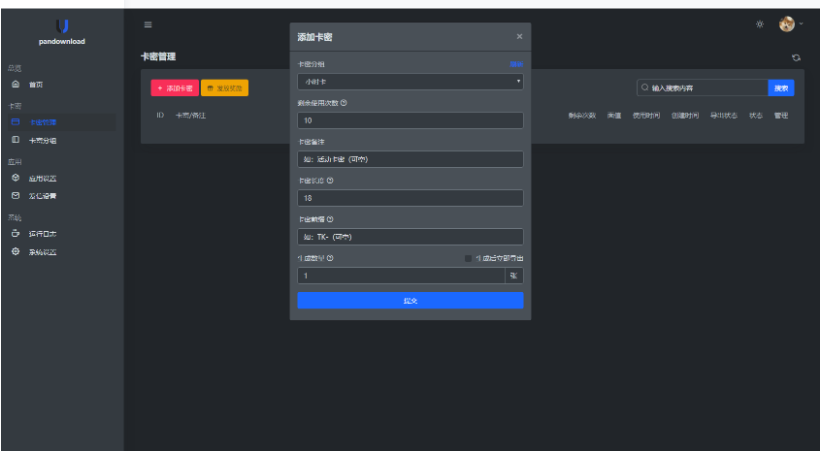The height and width of the screenshot is (451, 820).
Task: Click the card remark input field
Action: tap(410, 159)
